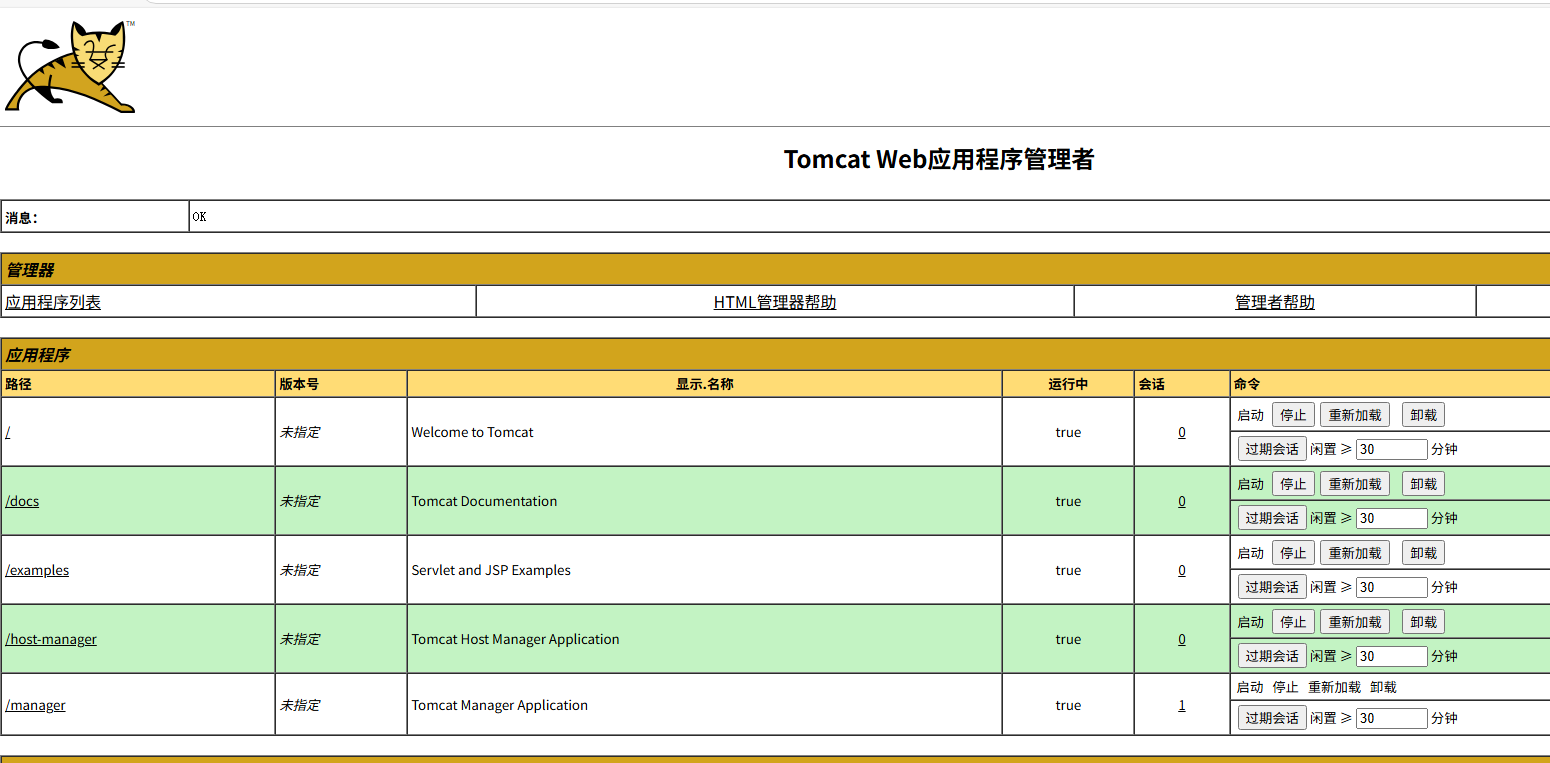Click the Tomcat cat logo image
Viewport: 1550px width, 763px height.
70,67
